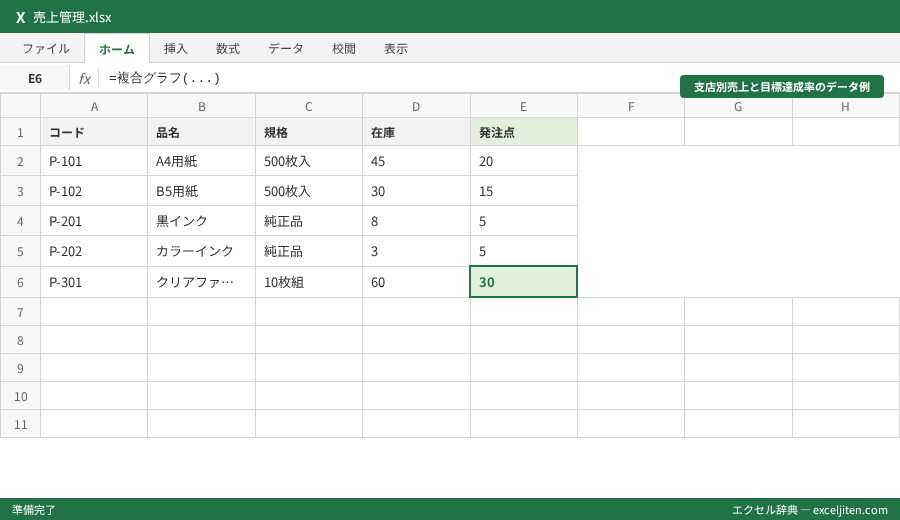Select column A header

(x=94, y=106)
